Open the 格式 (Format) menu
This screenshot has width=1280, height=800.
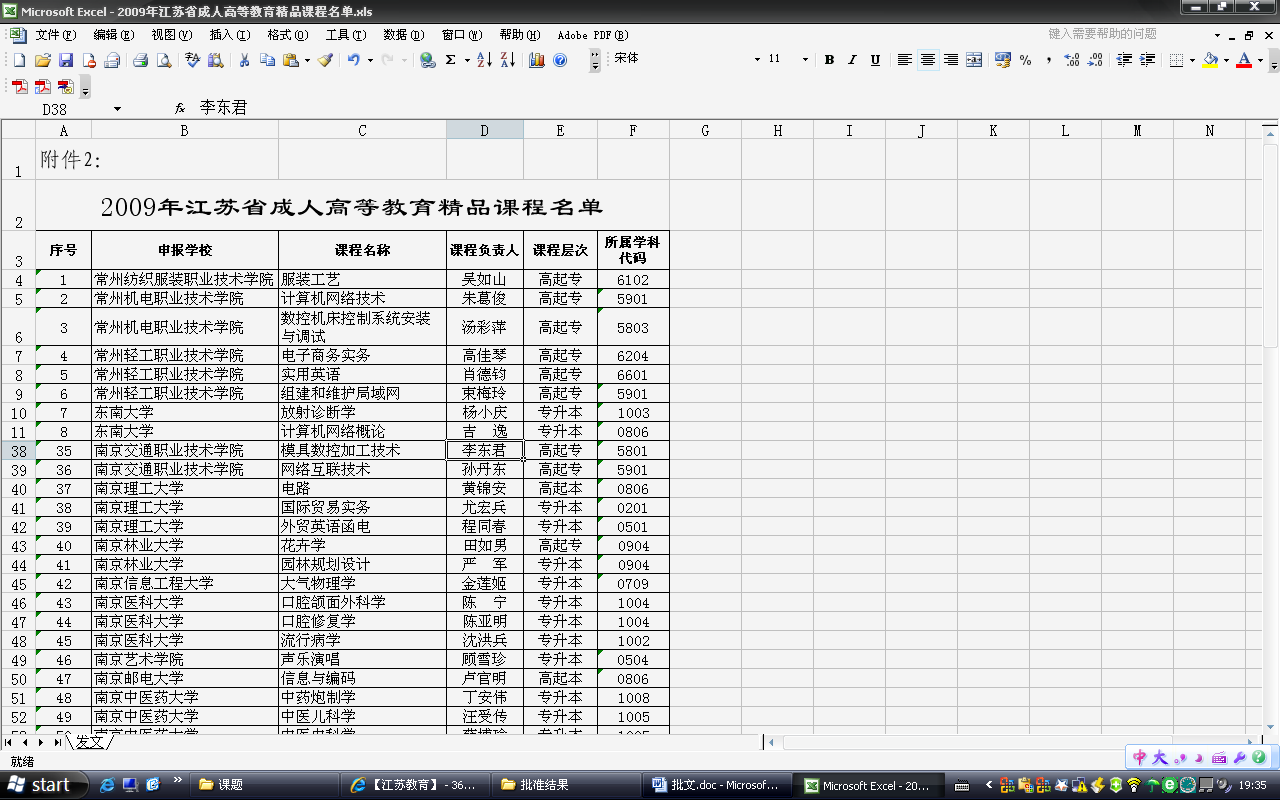[287, 35]
